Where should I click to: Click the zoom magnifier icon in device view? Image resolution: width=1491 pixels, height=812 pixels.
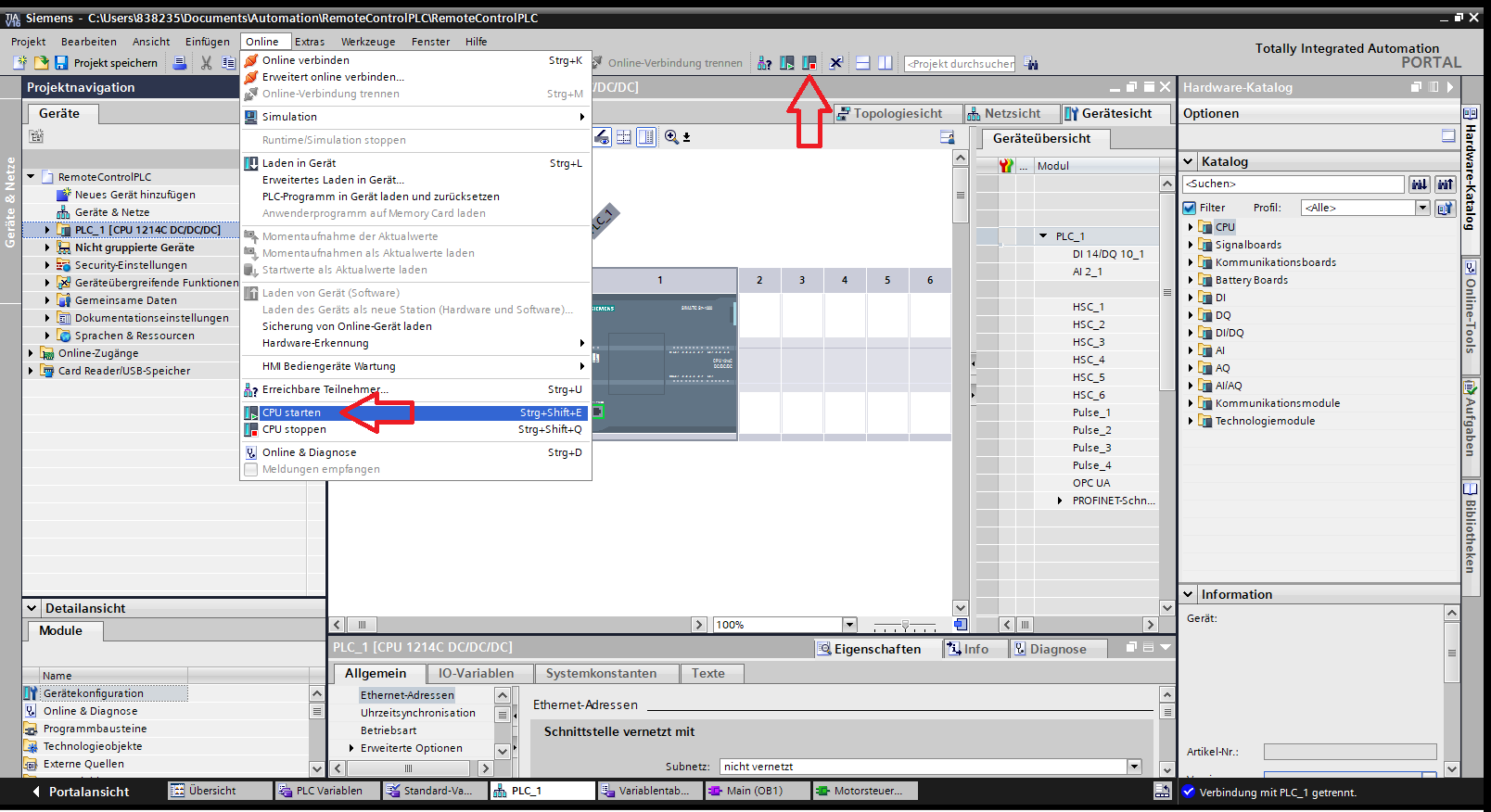pyautogui.click(x=671, y=137)
